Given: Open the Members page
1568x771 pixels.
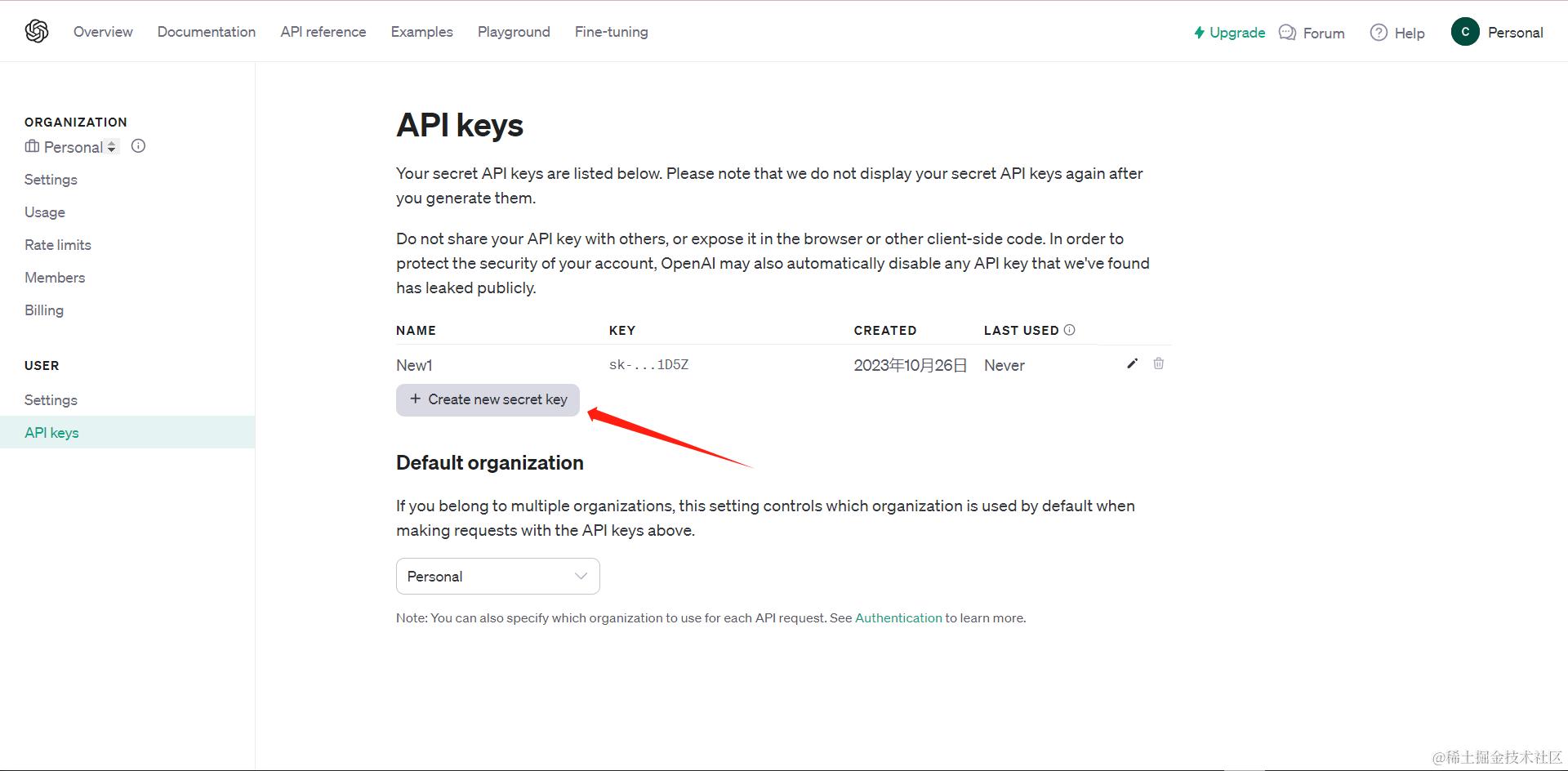Looking at the screenshot, I should point(55,278).
